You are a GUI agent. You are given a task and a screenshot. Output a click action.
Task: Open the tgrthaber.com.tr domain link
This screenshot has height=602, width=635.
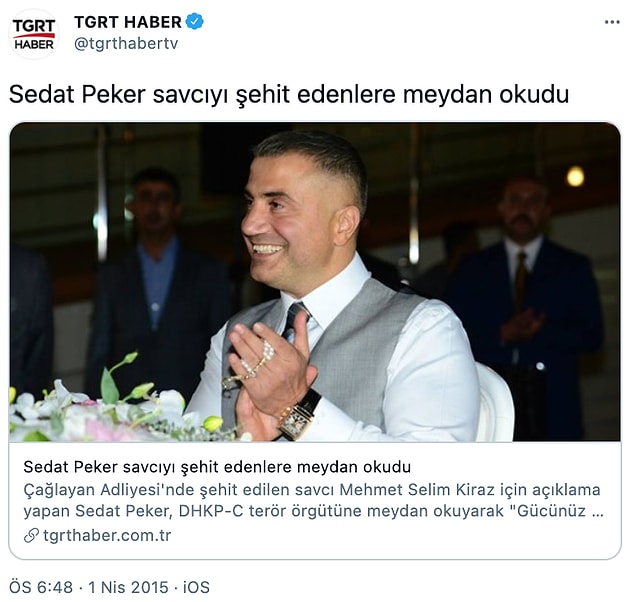(107, 536)
